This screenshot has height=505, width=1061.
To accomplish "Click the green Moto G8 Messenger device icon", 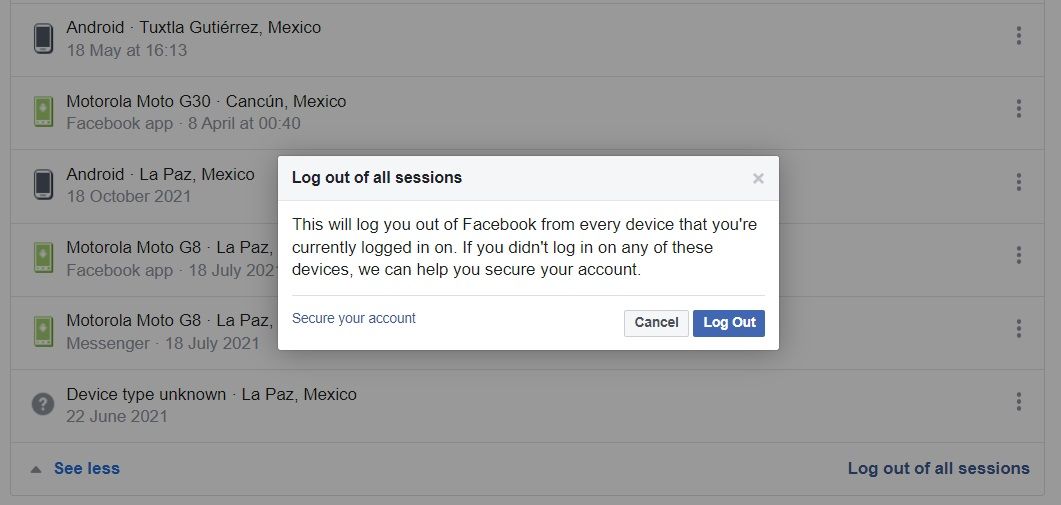I will [x=43, y=330].
